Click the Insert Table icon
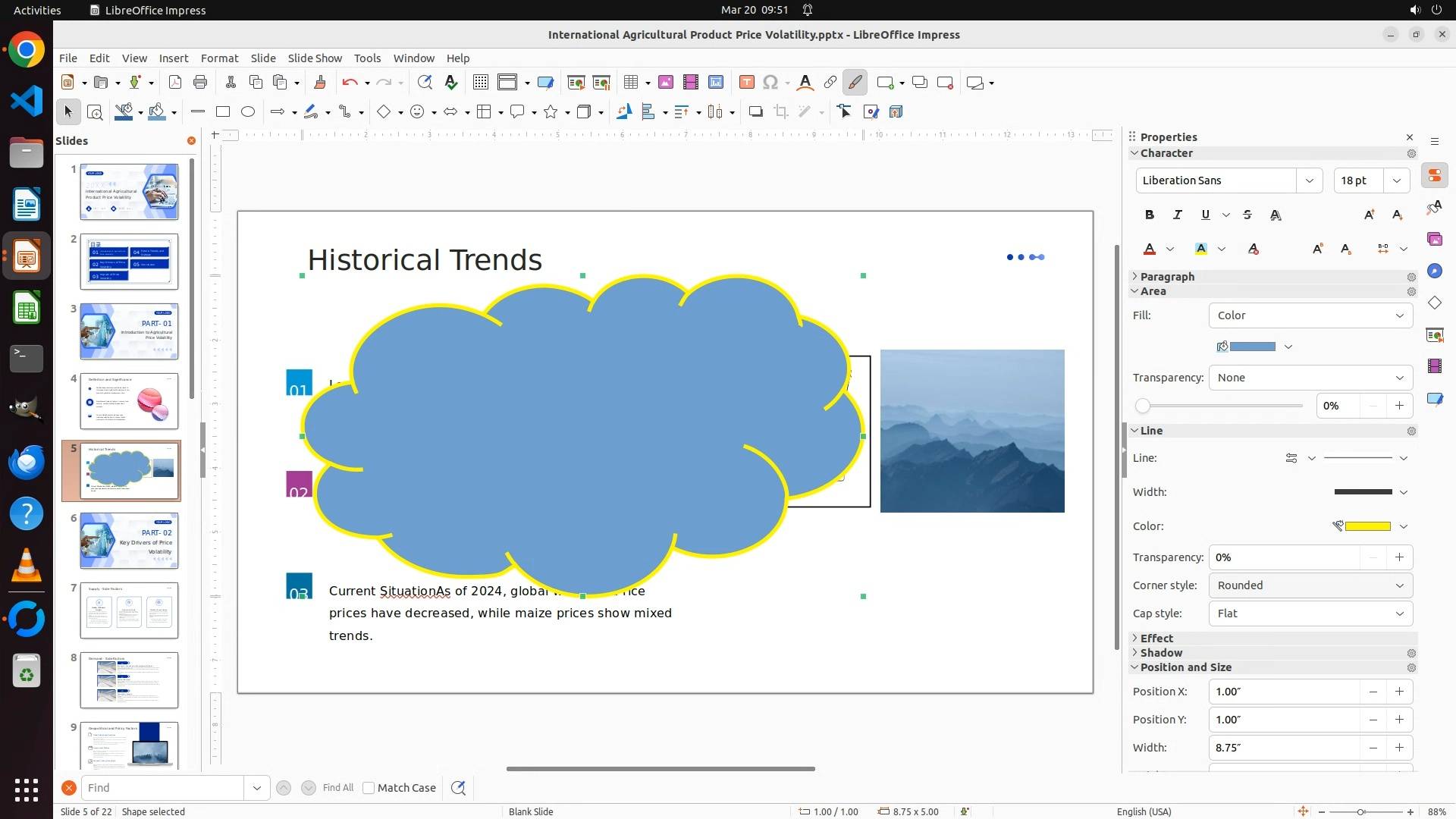This screenshot has height=819, width=1456. (631, 83)
